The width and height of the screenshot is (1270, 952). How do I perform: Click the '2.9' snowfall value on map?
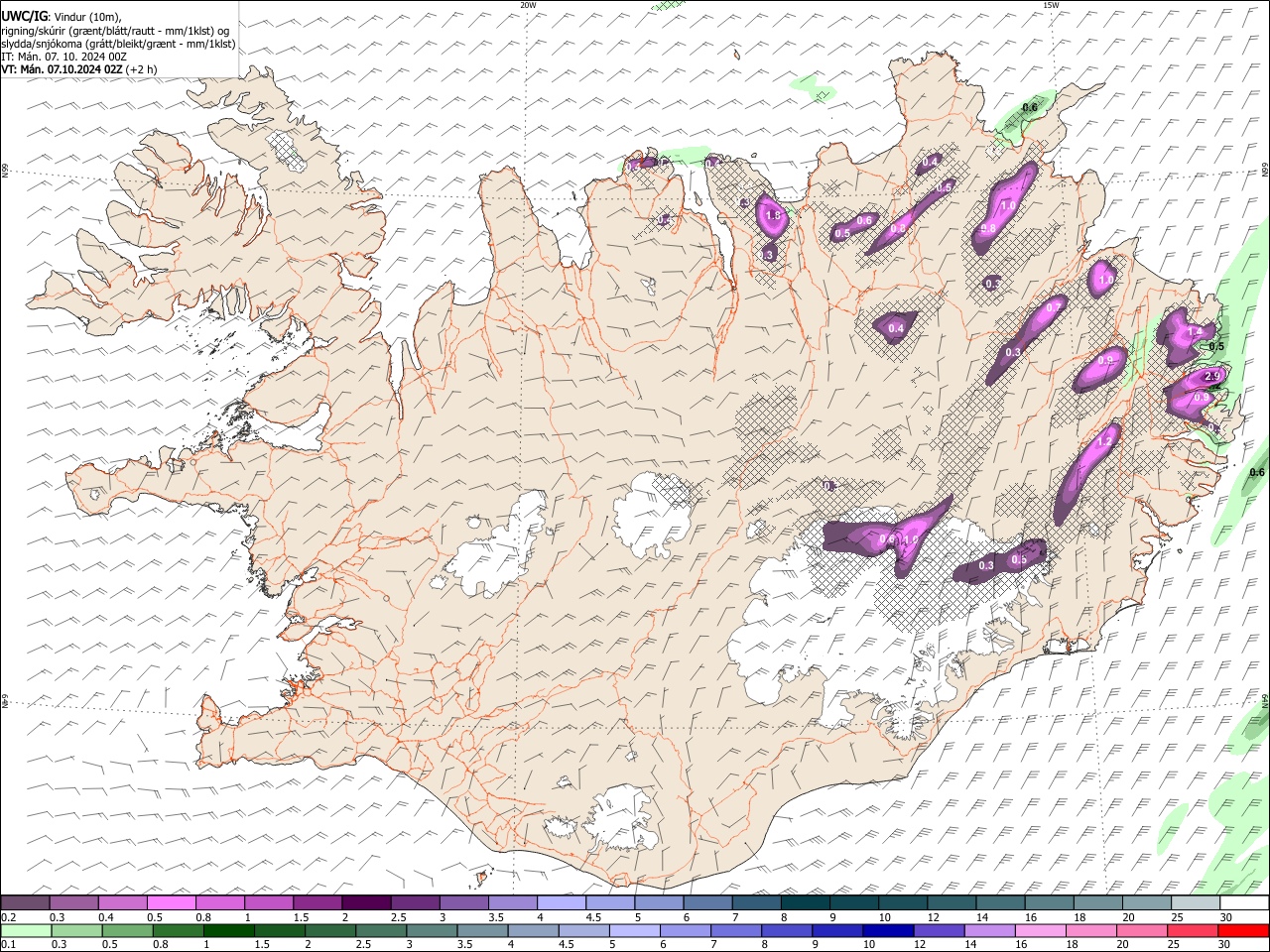1211,377
